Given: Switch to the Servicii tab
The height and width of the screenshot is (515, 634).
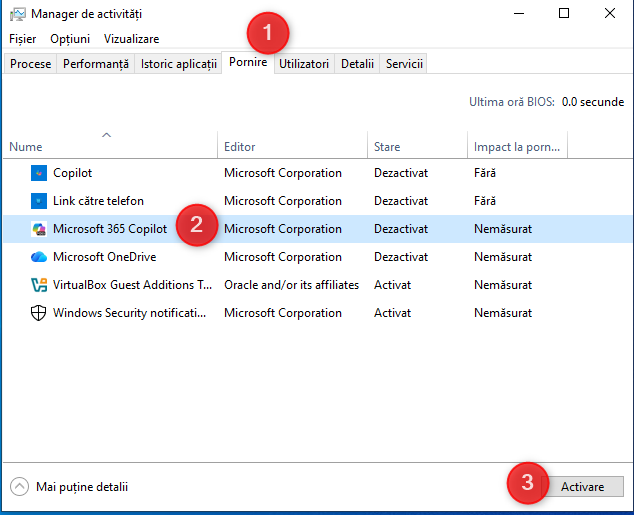Looking at the screenshot, I should click(x=404, y=64).
